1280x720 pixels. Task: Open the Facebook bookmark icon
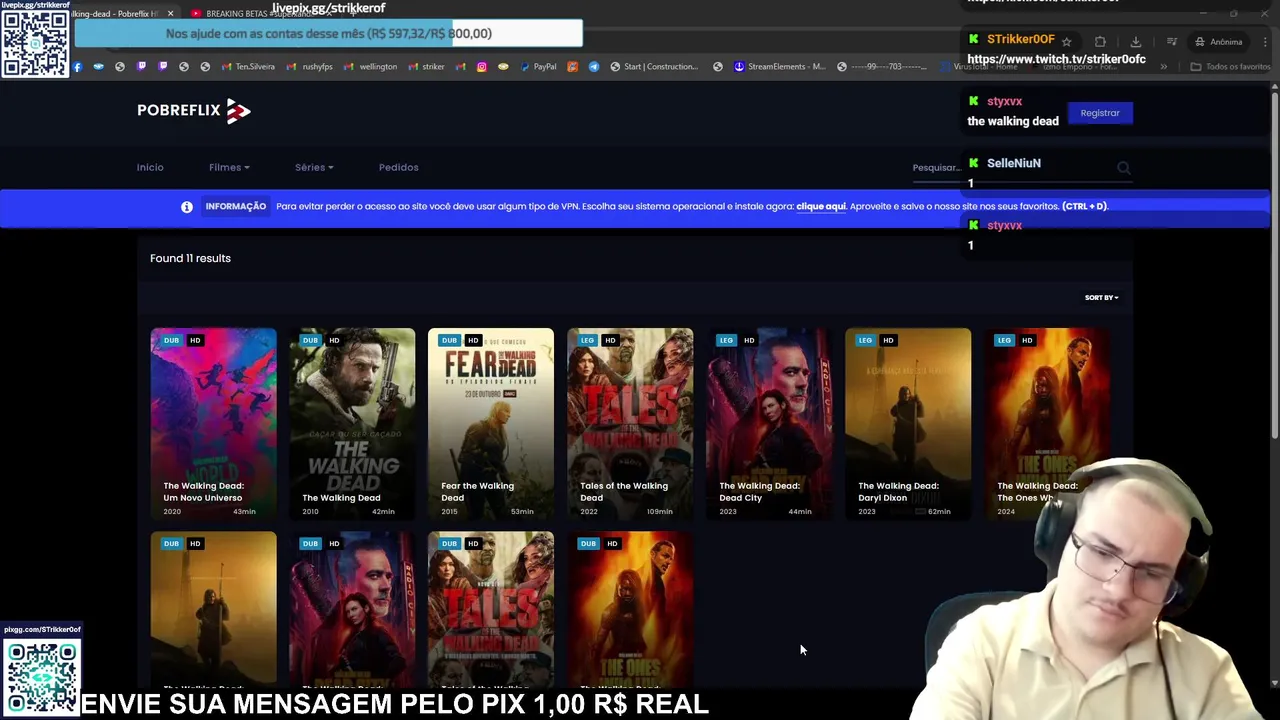pyautogui.click(x=77, y=67)
